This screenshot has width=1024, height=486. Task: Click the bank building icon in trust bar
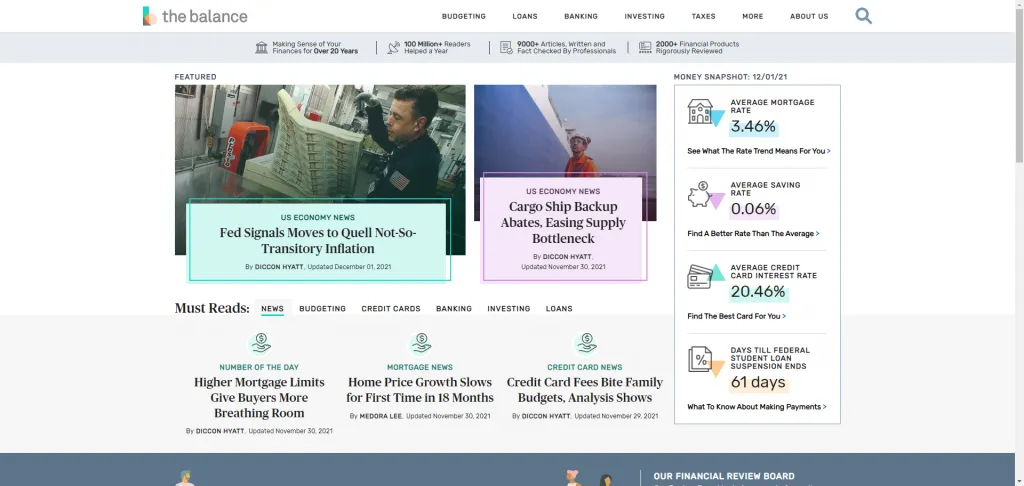(x=262, y=48)
